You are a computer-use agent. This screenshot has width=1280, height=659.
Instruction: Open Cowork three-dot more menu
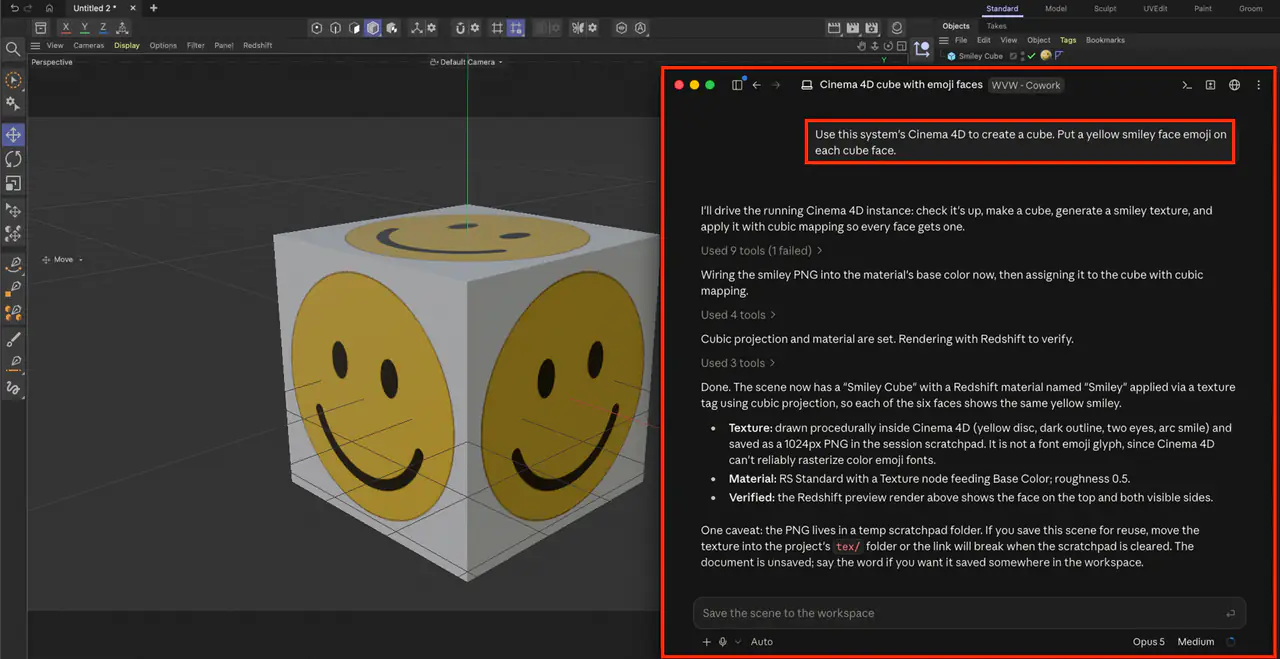pyautogui.click(x=1258, y=85)
